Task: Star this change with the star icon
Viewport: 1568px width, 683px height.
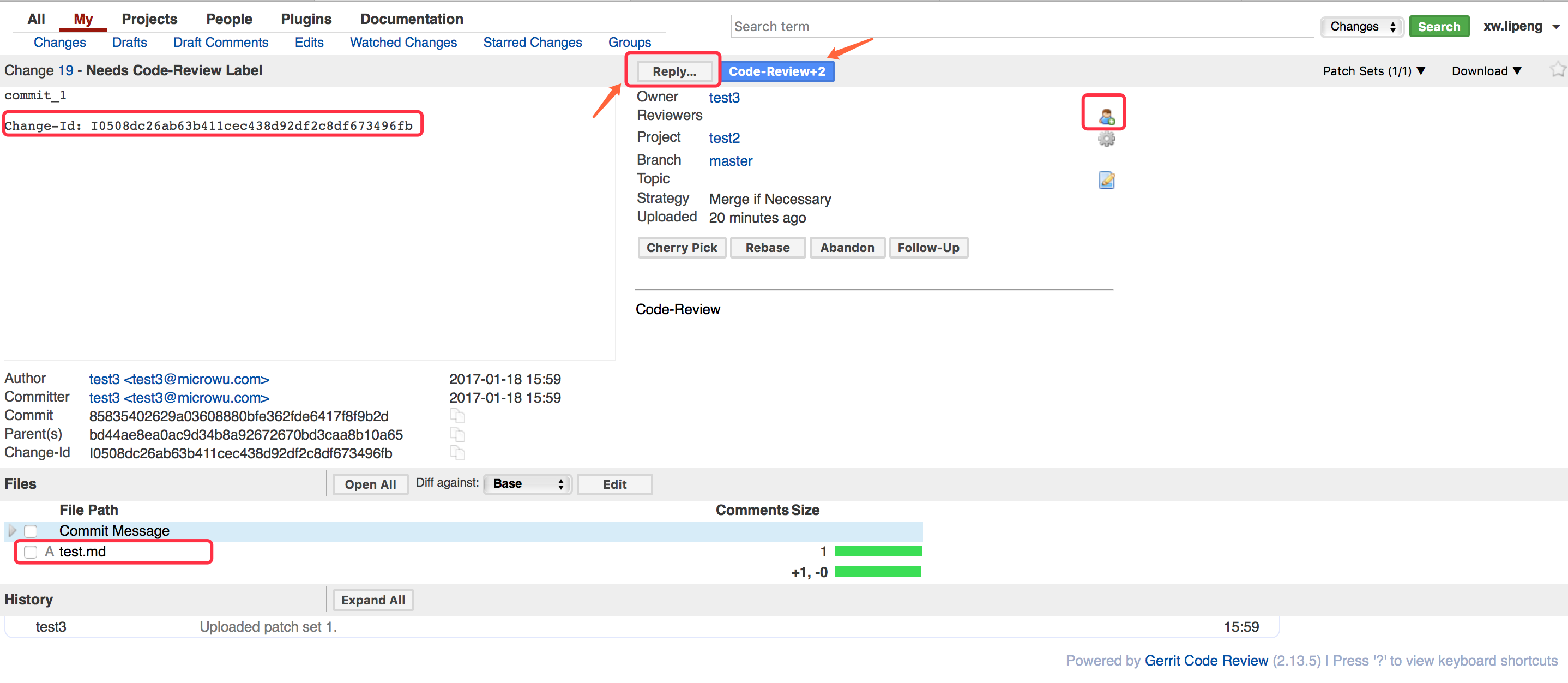Action: click(1556, 70)
